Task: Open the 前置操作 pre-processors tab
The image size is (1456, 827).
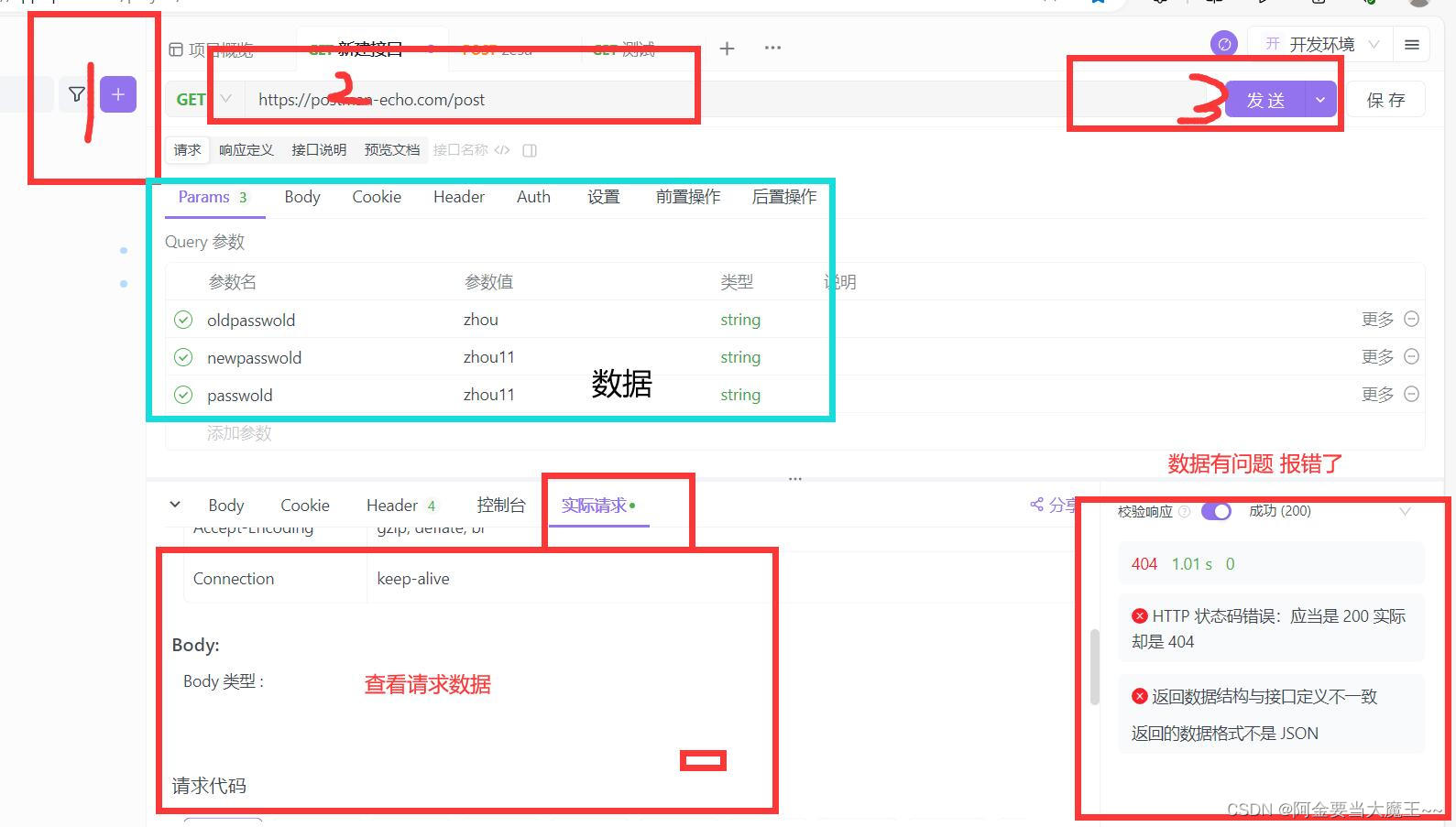Action: coord(688,197)
